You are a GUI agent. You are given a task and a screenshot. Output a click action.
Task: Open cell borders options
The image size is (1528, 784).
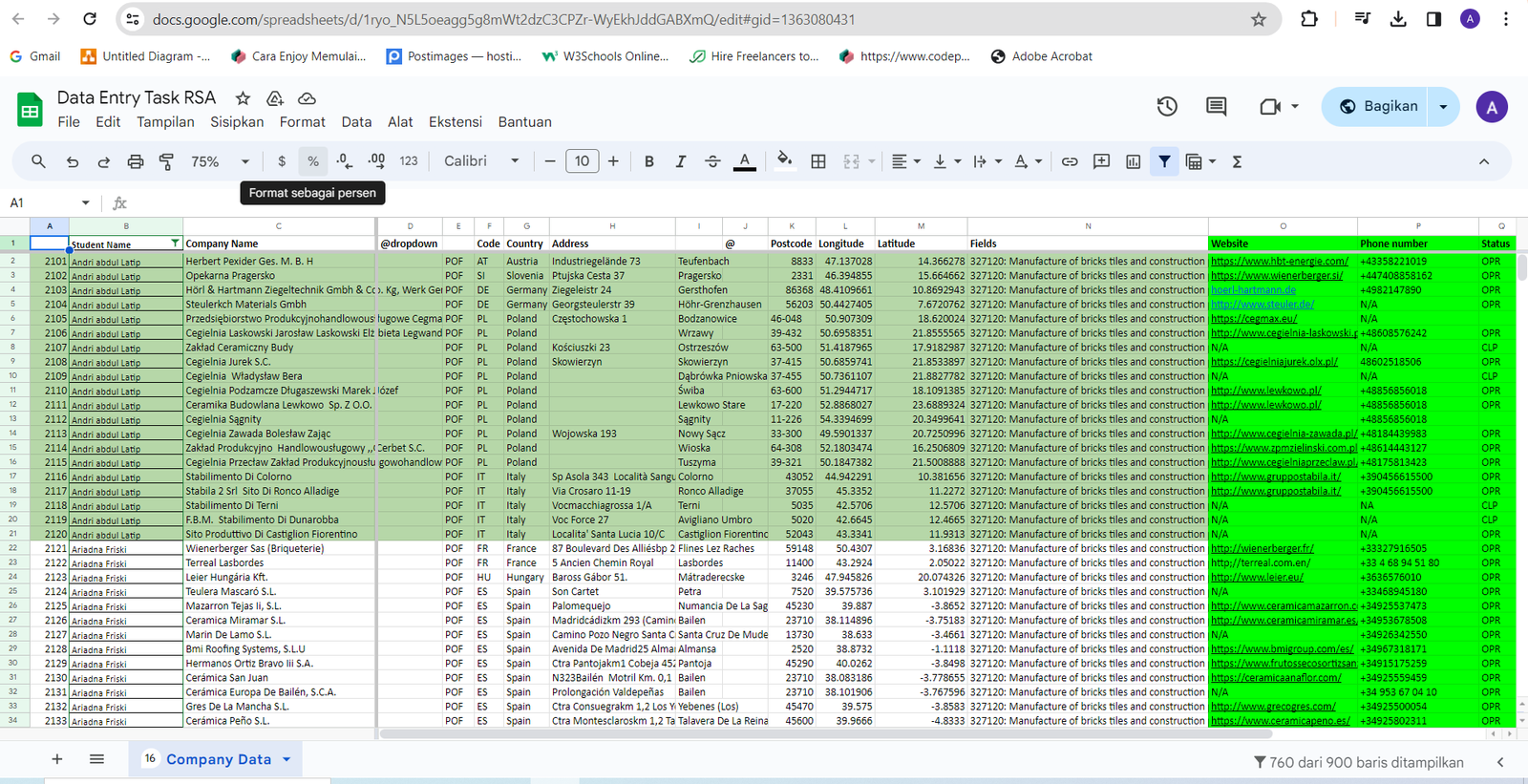tap(818, 161)
